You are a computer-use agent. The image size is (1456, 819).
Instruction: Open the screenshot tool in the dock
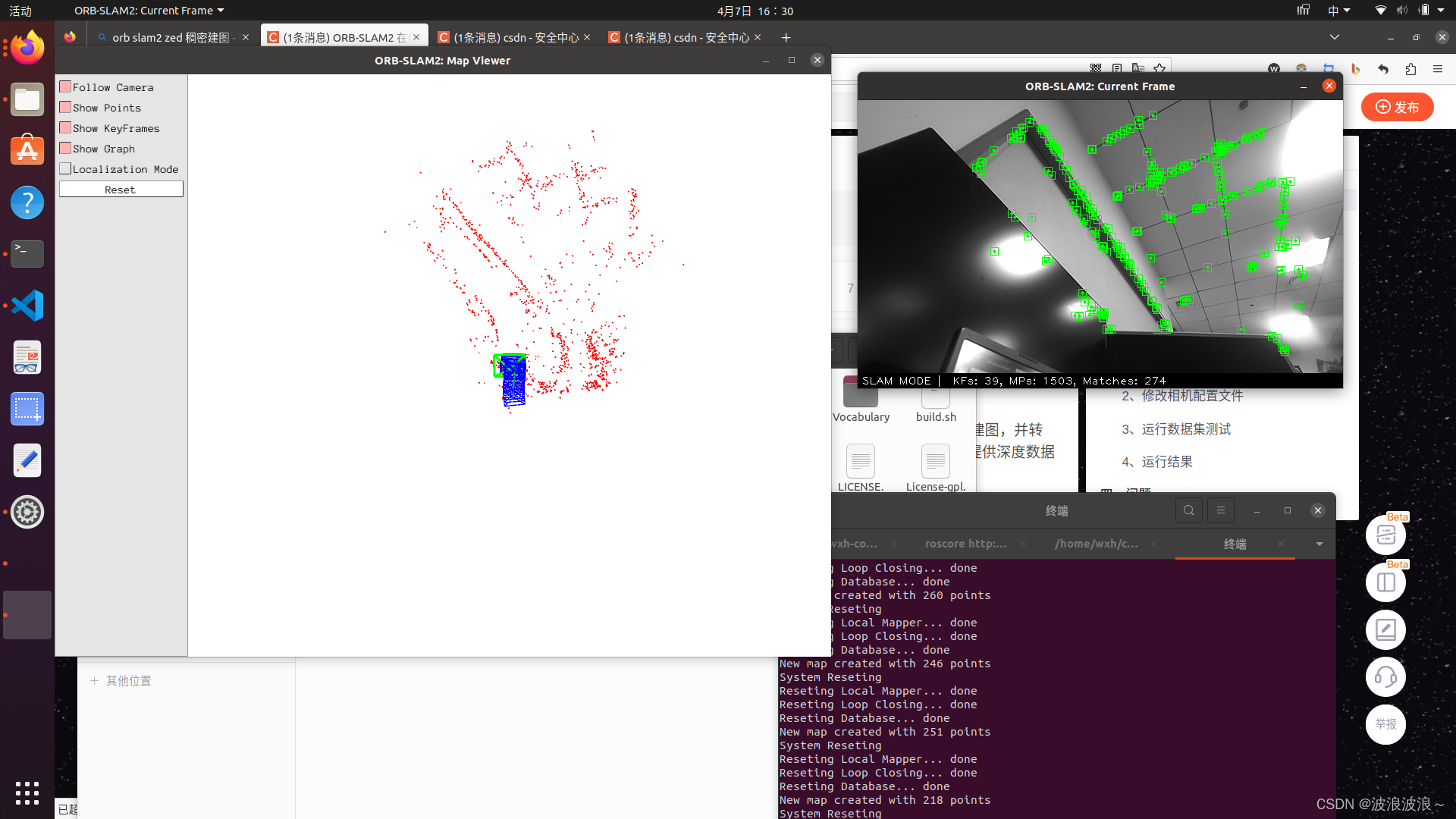[27, 409]
